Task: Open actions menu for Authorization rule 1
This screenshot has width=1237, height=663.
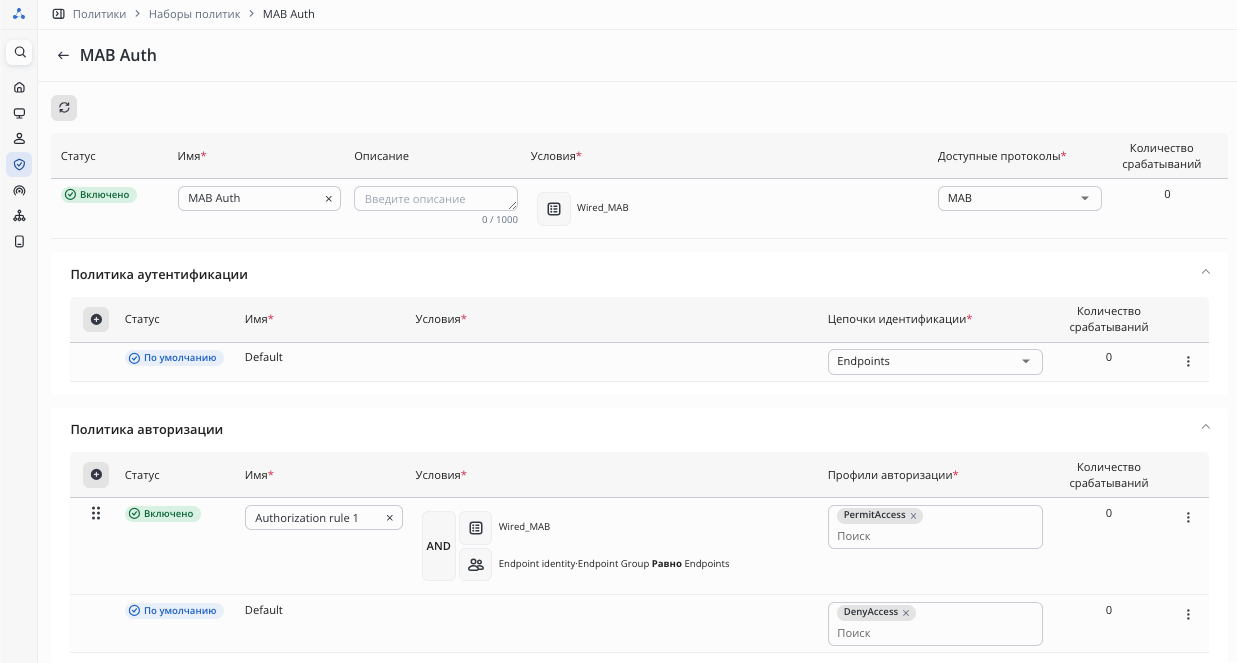Action: pyautogui.click(x=1188, y=517)
